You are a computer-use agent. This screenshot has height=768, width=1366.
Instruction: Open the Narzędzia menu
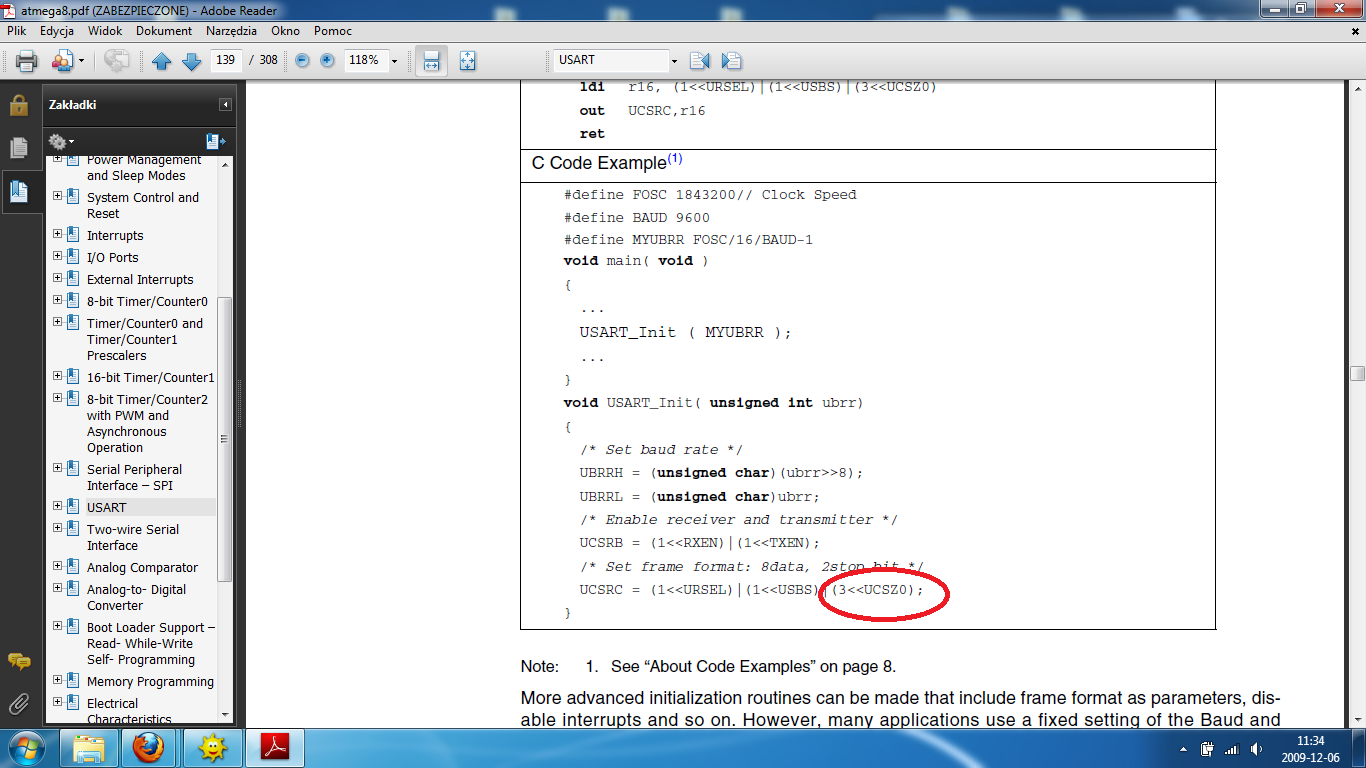(231, 31)
